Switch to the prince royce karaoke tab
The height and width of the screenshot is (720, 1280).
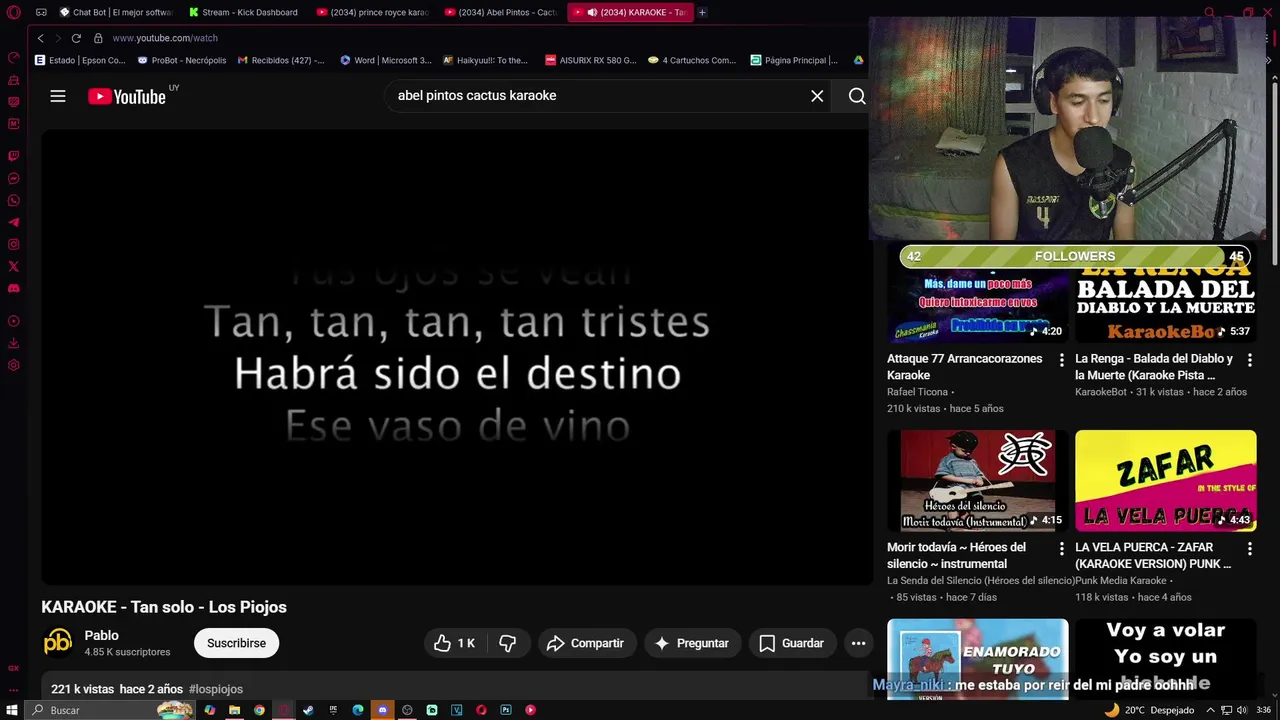coord(372,12)
